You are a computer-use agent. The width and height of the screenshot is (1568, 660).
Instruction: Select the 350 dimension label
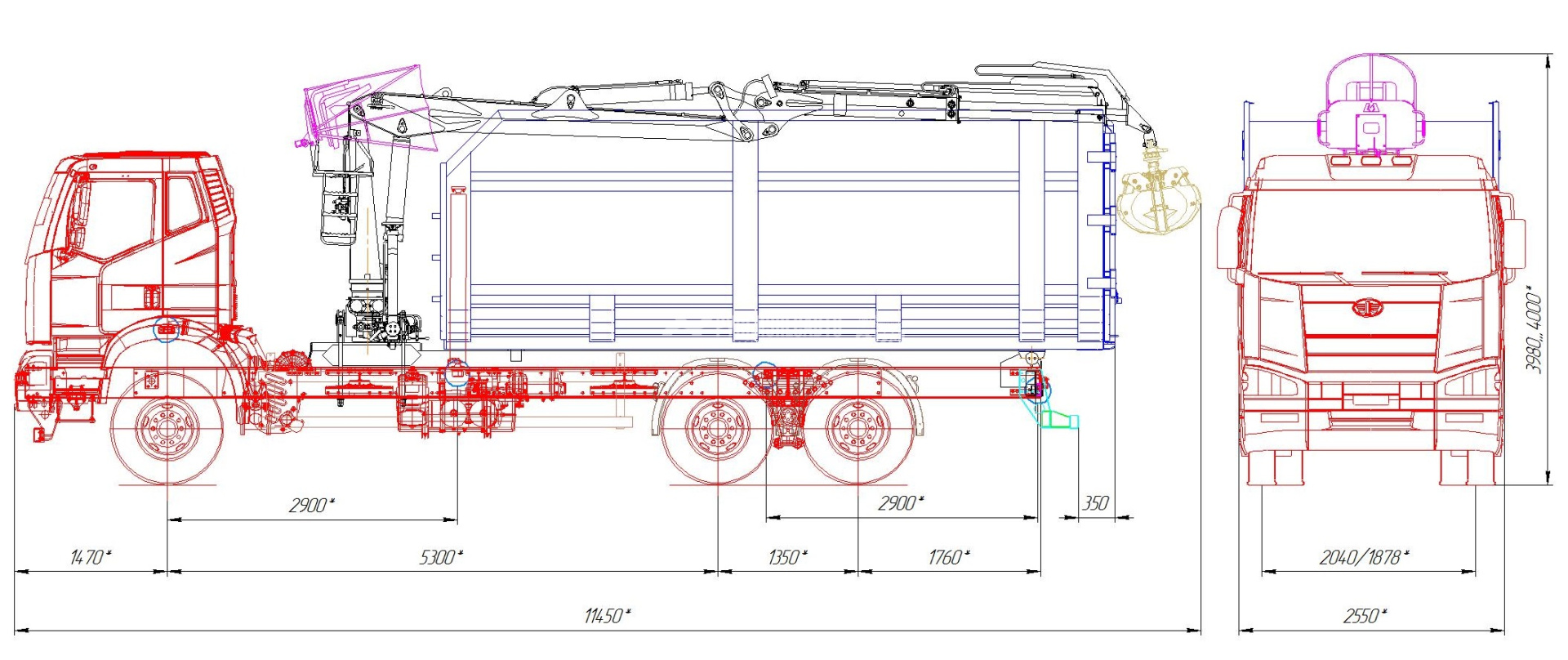coord(1095,503)
